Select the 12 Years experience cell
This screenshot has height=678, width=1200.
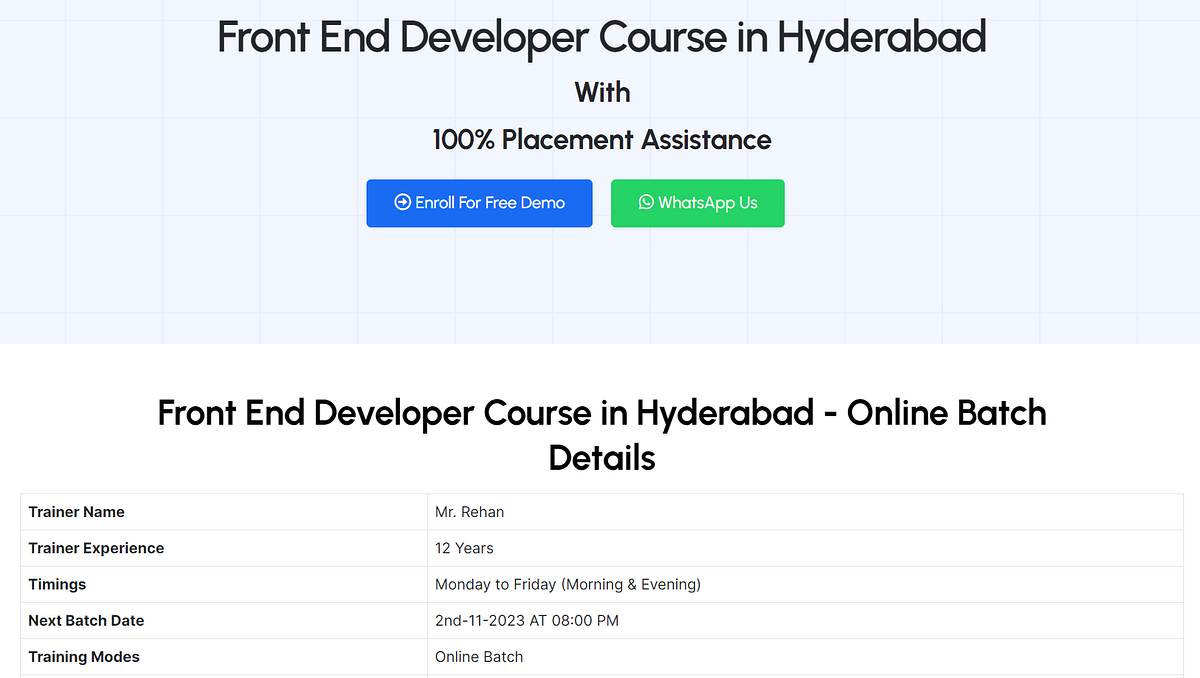(x=464, y=548)
